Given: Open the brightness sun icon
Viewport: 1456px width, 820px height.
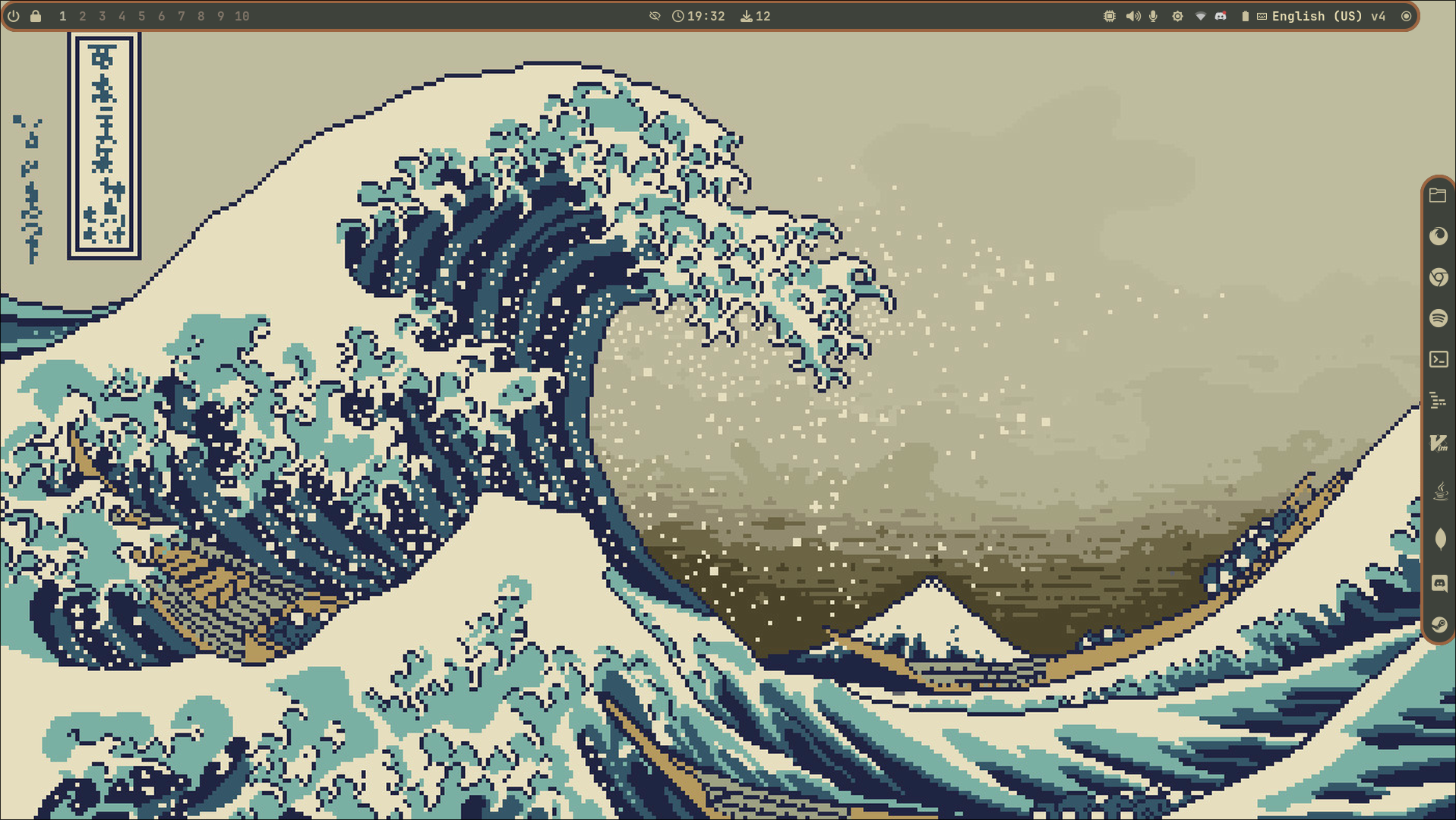Looking at the screenshot, I should click(1177, 16).
